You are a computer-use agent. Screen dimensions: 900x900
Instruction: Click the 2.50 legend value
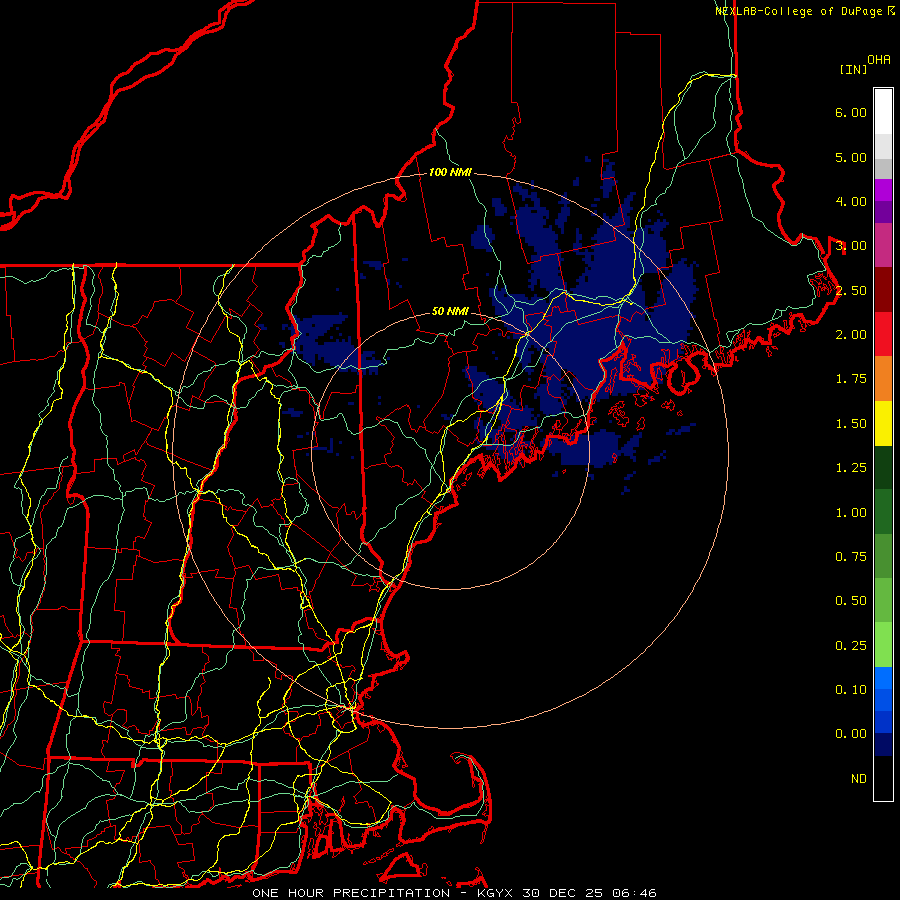click(x=851, y=290)
